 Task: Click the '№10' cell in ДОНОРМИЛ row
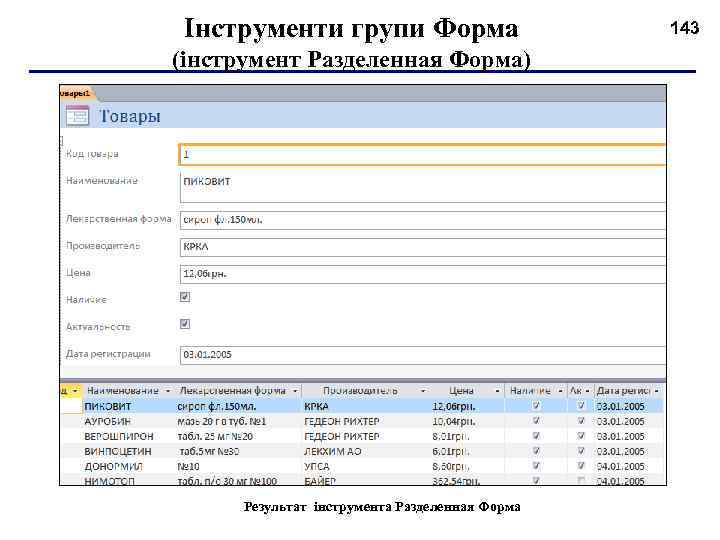tap(188, 467)
